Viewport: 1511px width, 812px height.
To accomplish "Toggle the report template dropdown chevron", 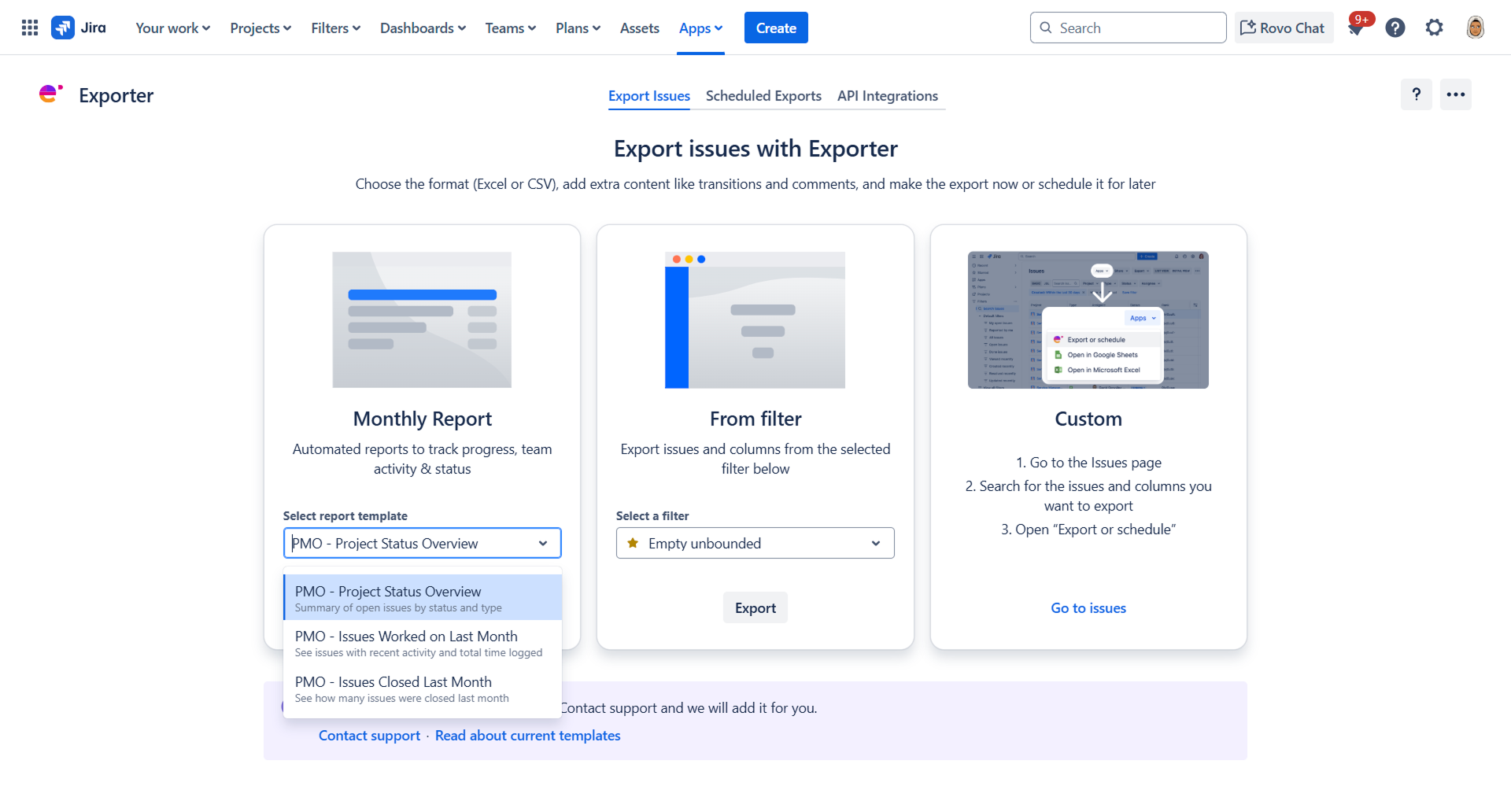I will (x=543, y=543).
